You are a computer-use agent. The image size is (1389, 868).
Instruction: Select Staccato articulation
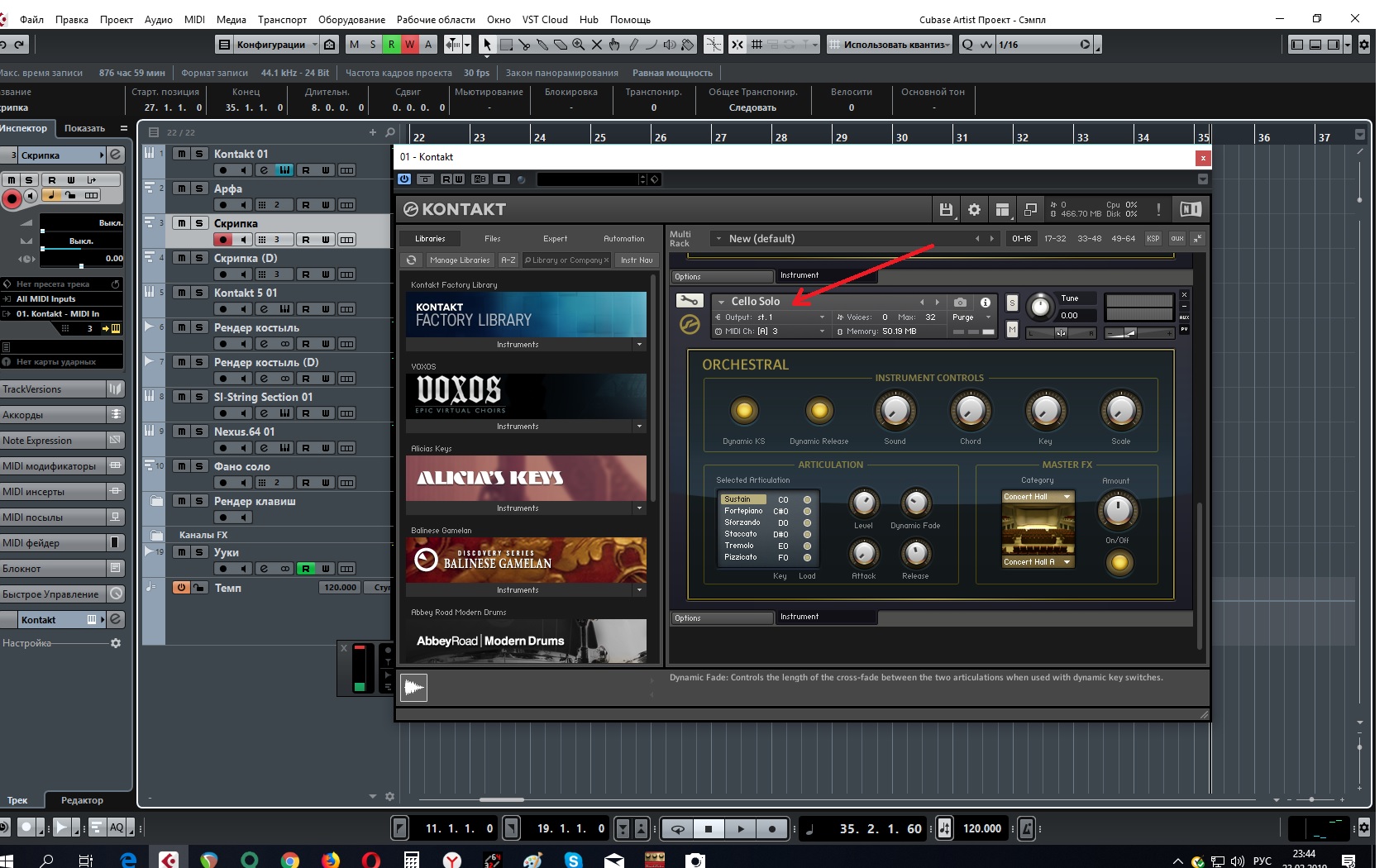[742, 535]
